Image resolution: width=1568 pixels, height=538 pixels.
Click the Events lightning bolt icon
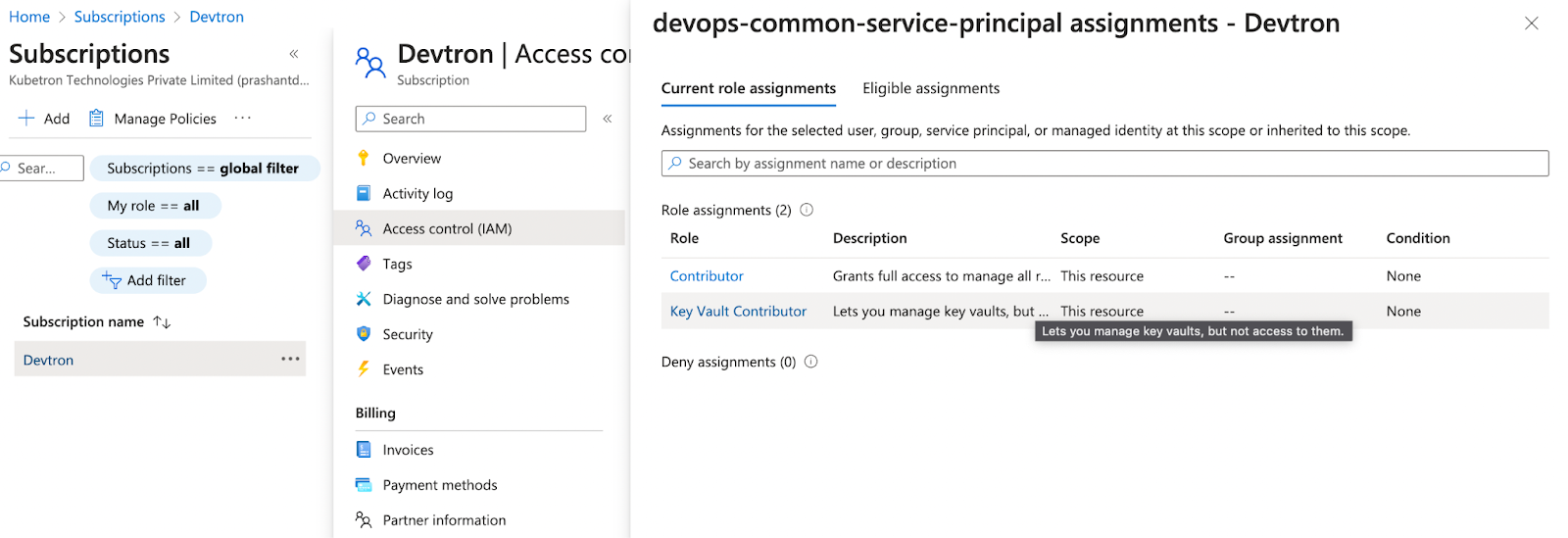[364, 369]
